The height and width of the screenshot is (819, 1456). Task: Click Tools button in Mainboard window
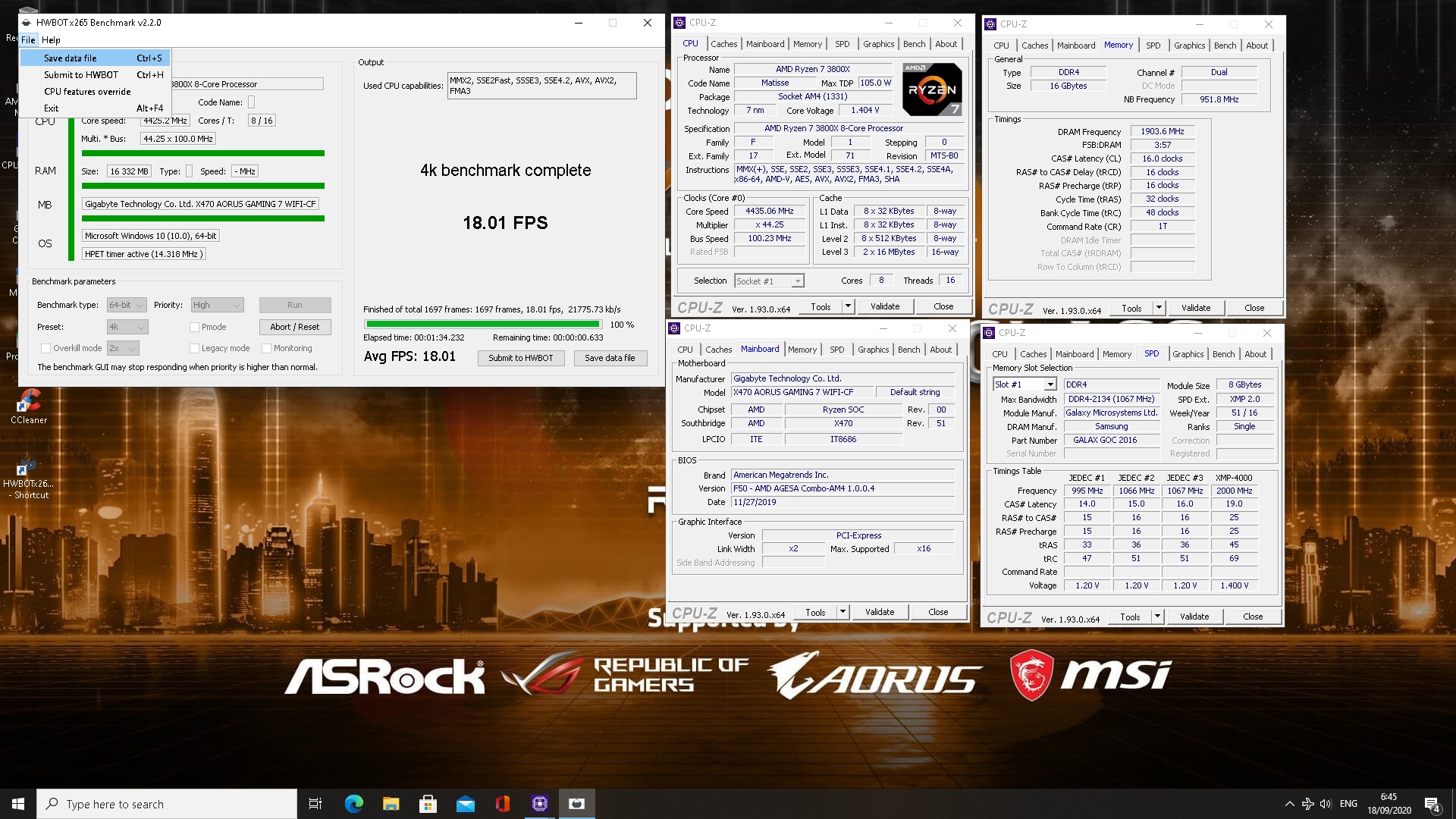[x=815, y=612]
